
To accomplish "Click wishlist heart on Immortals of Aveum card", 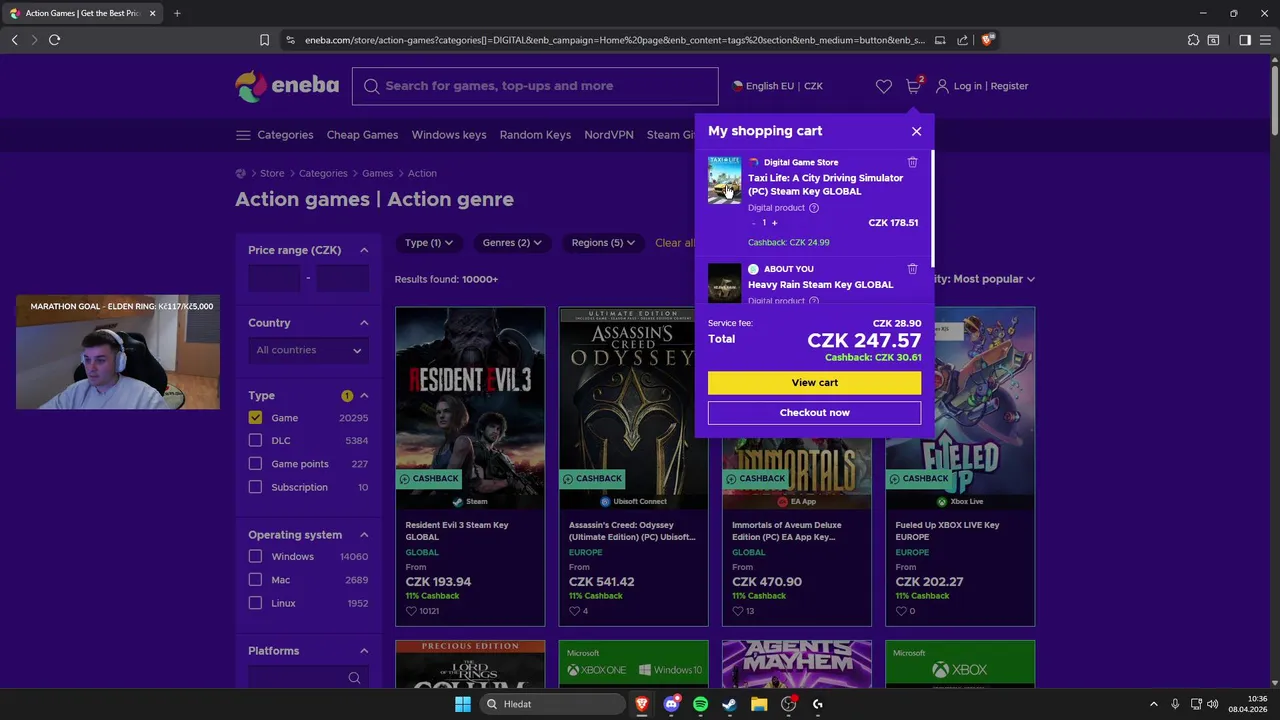I will [737, 611].
